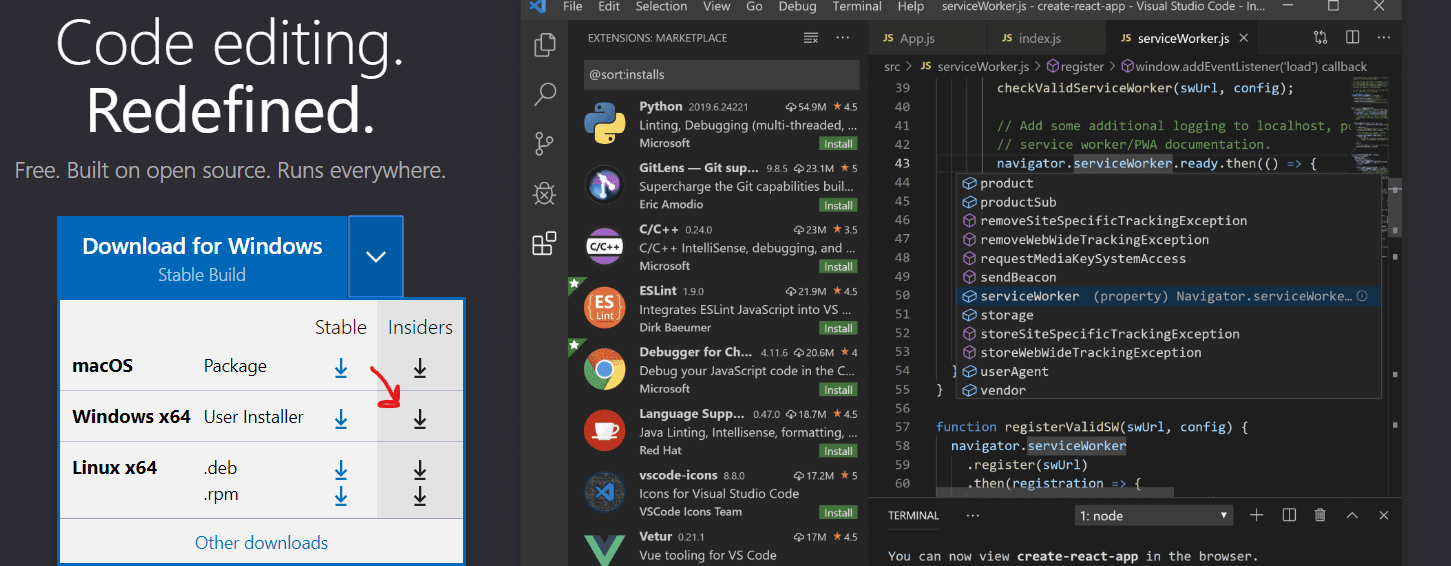
Task: Click the split editor icon beside the tabs
Action: coord(1352,38)
